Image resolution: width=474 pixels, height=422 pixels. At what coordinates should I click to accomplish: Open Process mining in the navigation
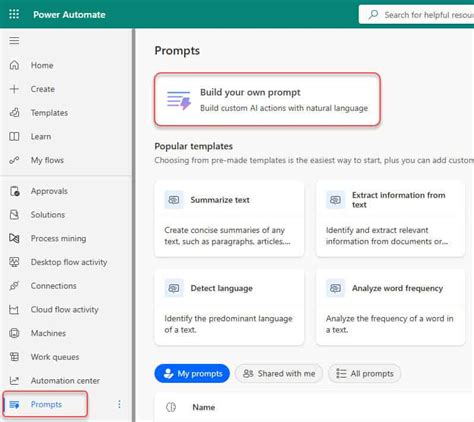tap(58, 238)
